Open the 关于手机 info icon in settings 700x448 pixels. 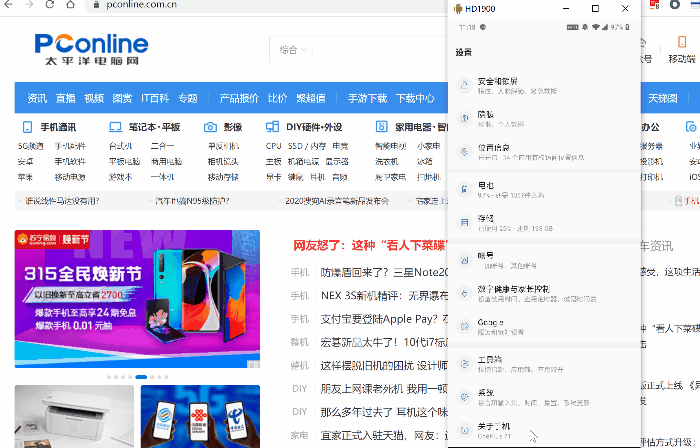464,430
